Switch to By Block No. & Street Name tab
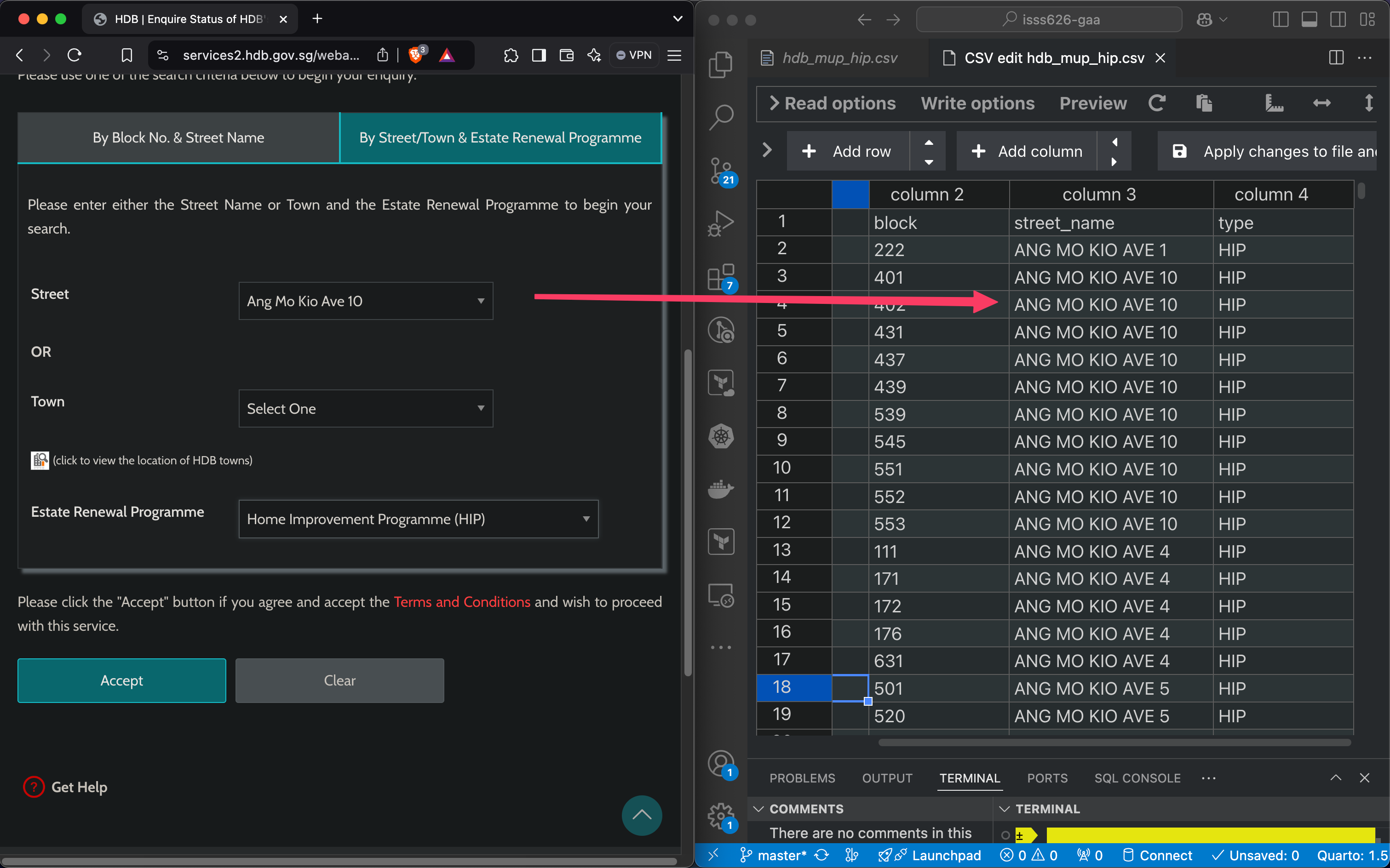The height and width of the screenshot is (868, 1390). pos(178,138)
